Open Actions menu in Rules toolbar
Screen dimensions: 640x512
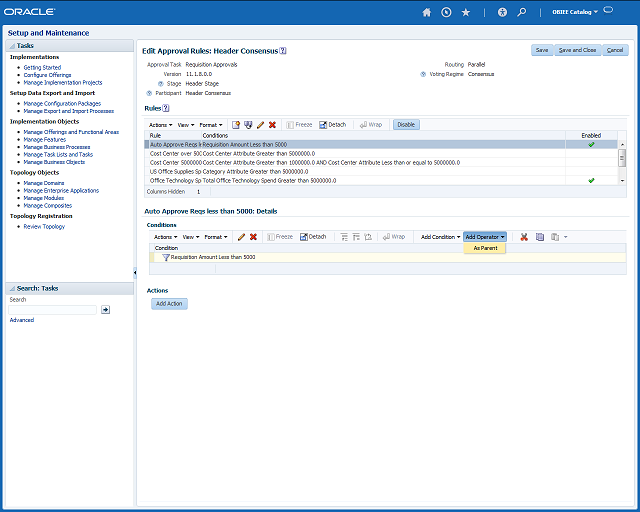pos(160,125)
